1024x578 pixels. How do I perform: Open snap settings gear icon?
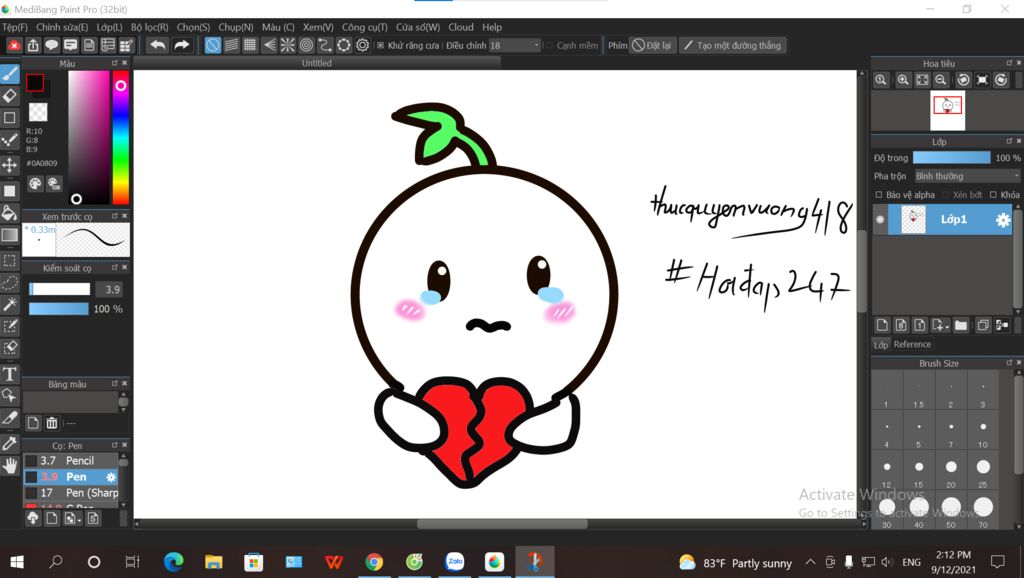tap(362, 45)
